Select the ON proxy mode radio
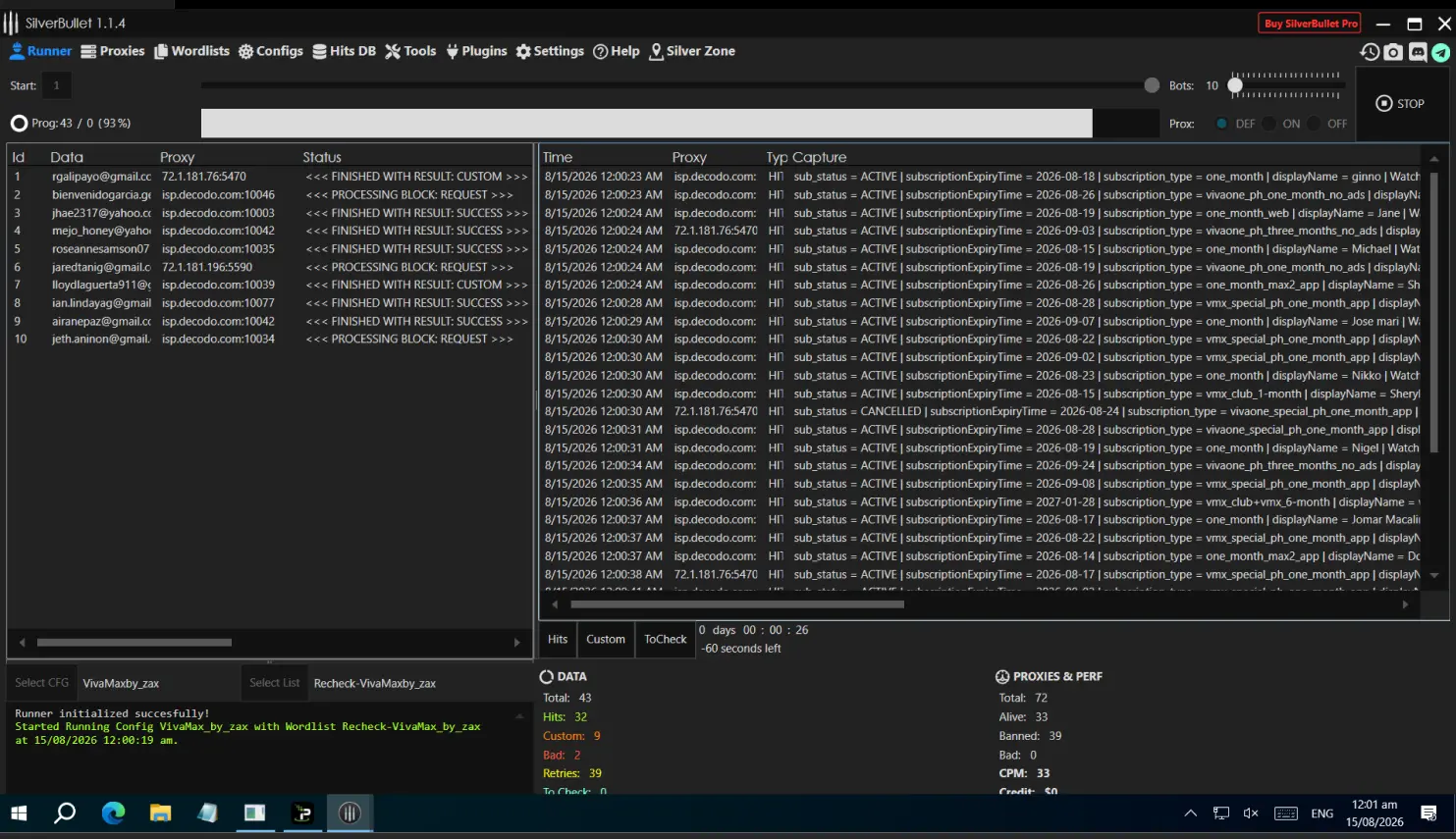 1268,124
